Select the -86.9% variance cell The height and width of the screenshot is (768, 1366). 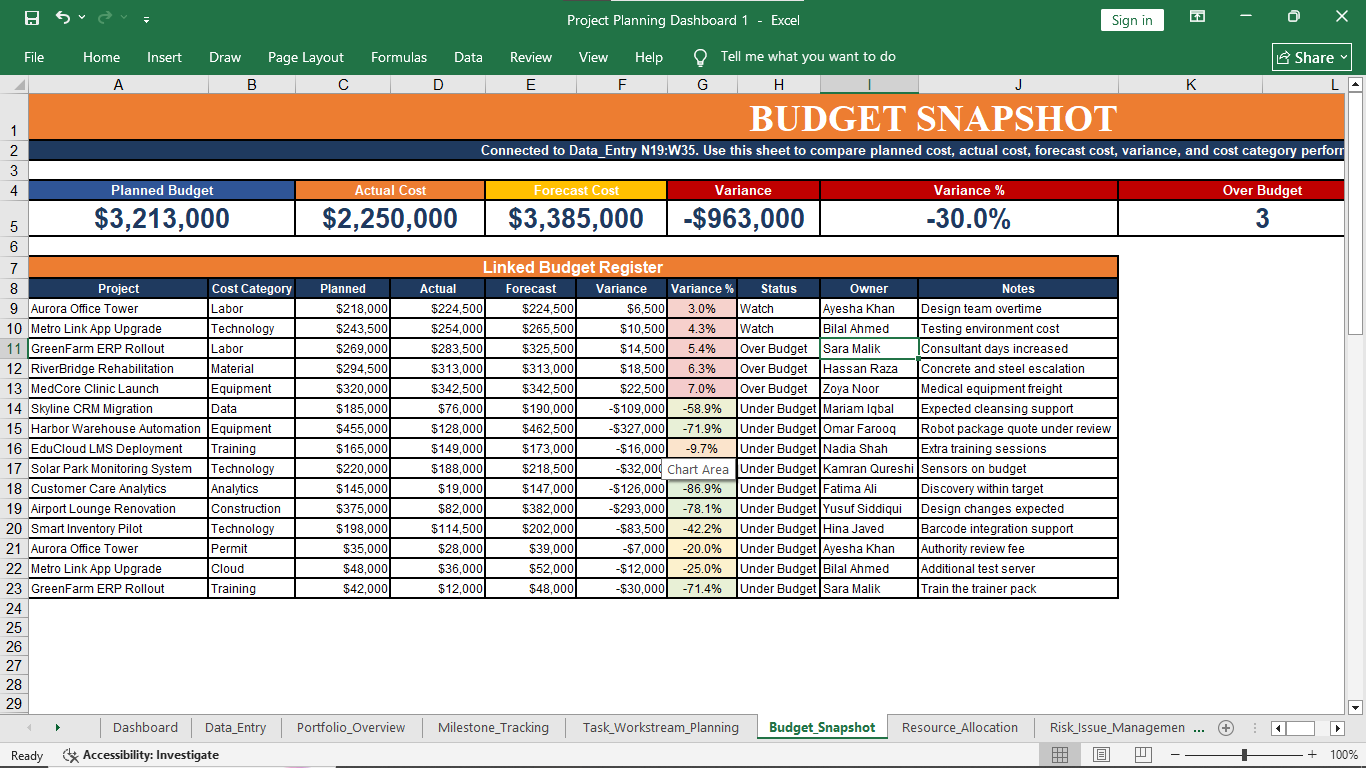pyautogui.click(x=702, y=489)
